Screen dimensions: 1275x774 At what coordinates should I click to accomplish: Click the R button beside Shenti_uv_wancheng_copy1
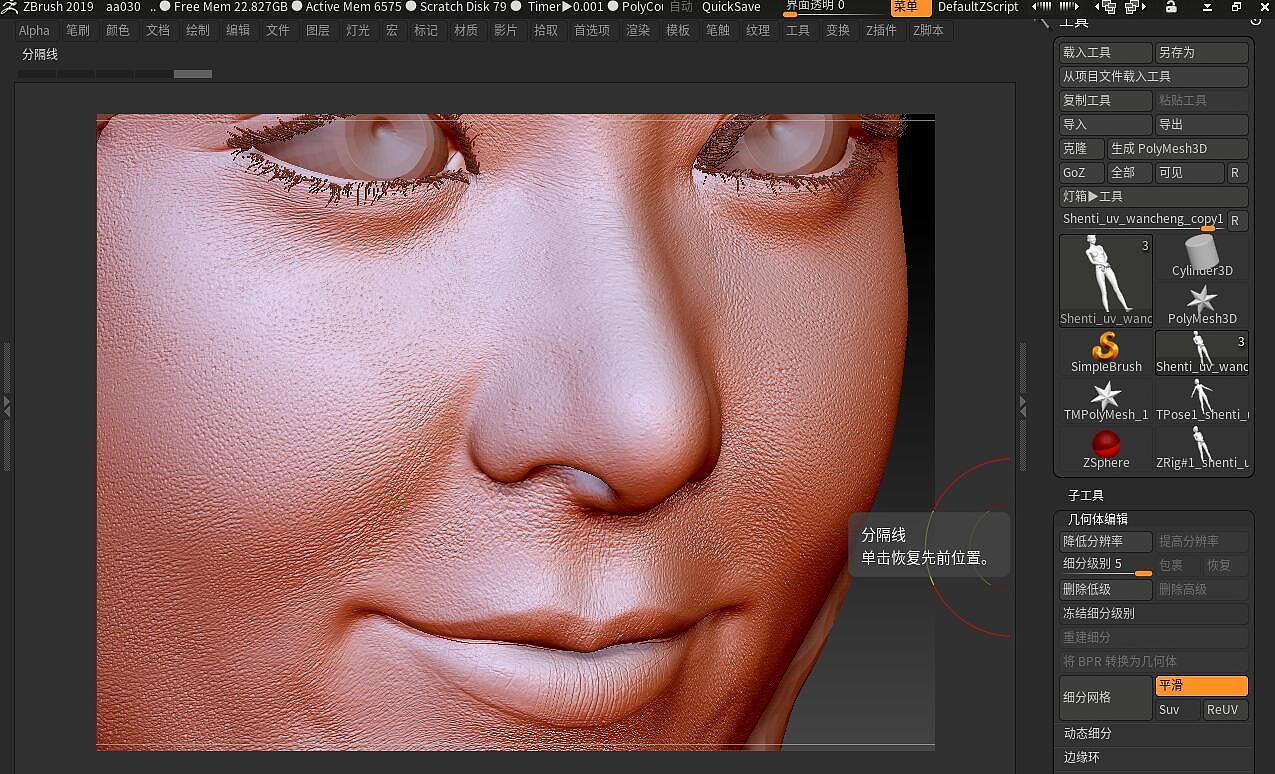coord(1237,221)
